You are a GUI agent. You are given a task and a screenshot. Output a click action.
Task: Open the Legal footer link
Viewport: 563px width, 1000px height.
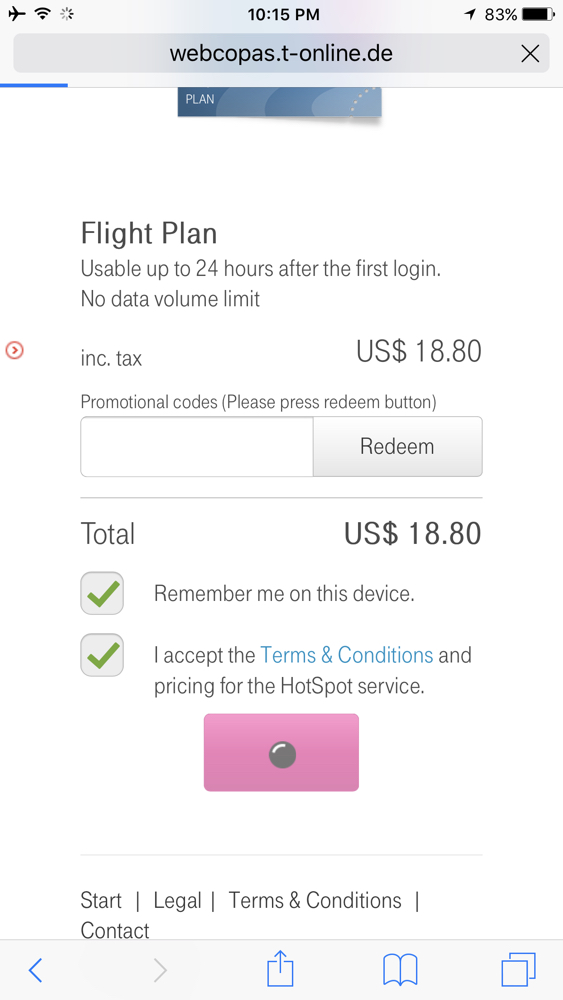coord(177,901)
